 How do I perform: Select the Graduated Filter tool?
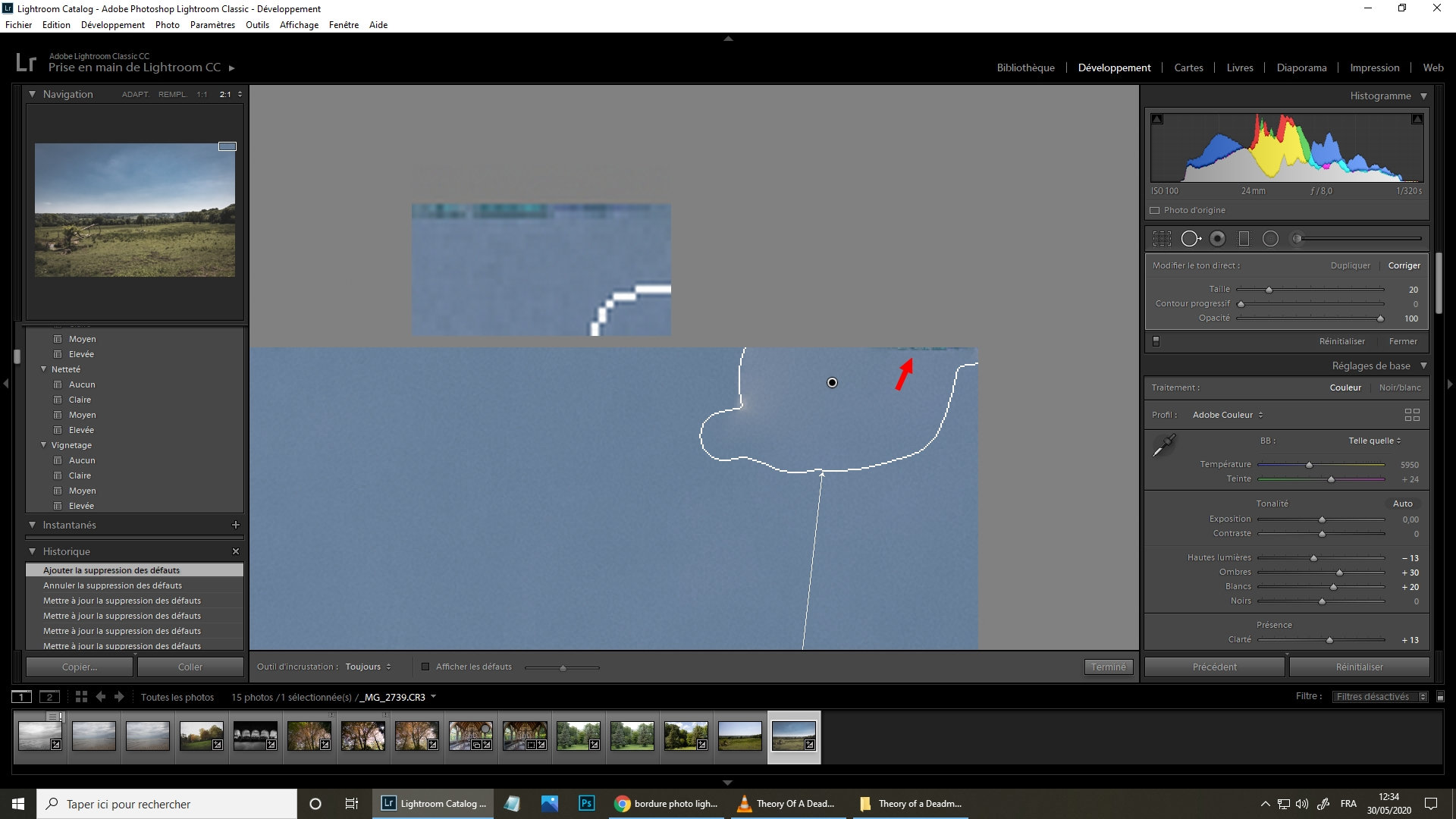pos(1244,239)
